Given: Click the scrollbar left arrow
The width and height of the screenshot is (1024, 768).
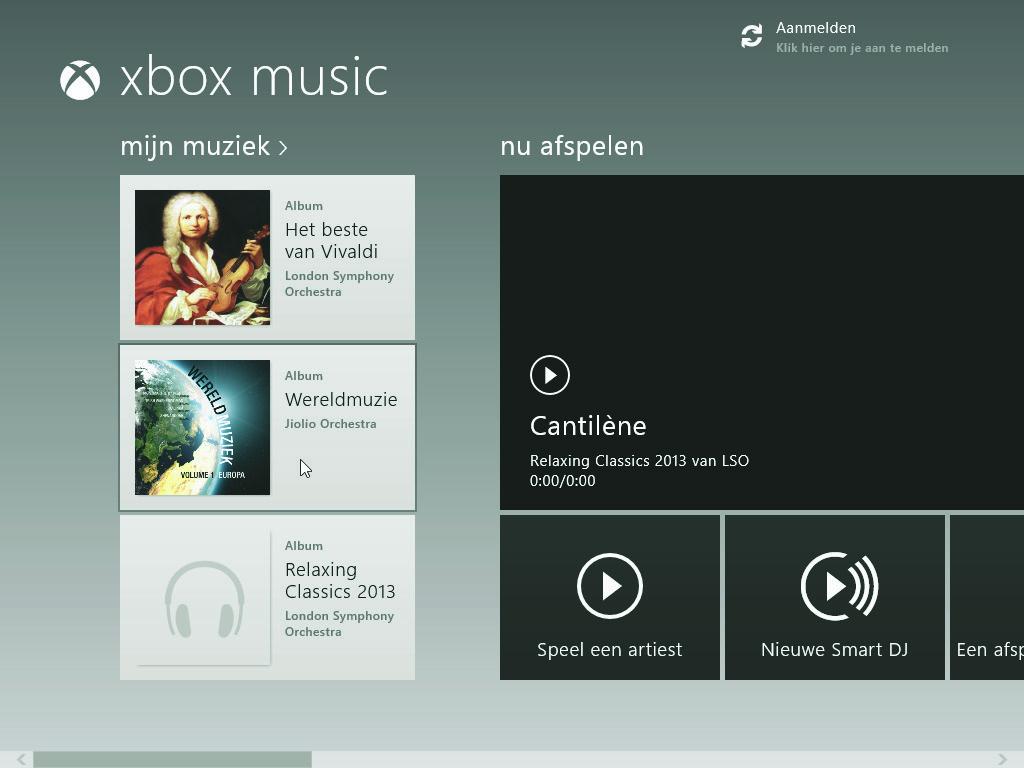Looking at the screenshot, I should coord(21,760).
